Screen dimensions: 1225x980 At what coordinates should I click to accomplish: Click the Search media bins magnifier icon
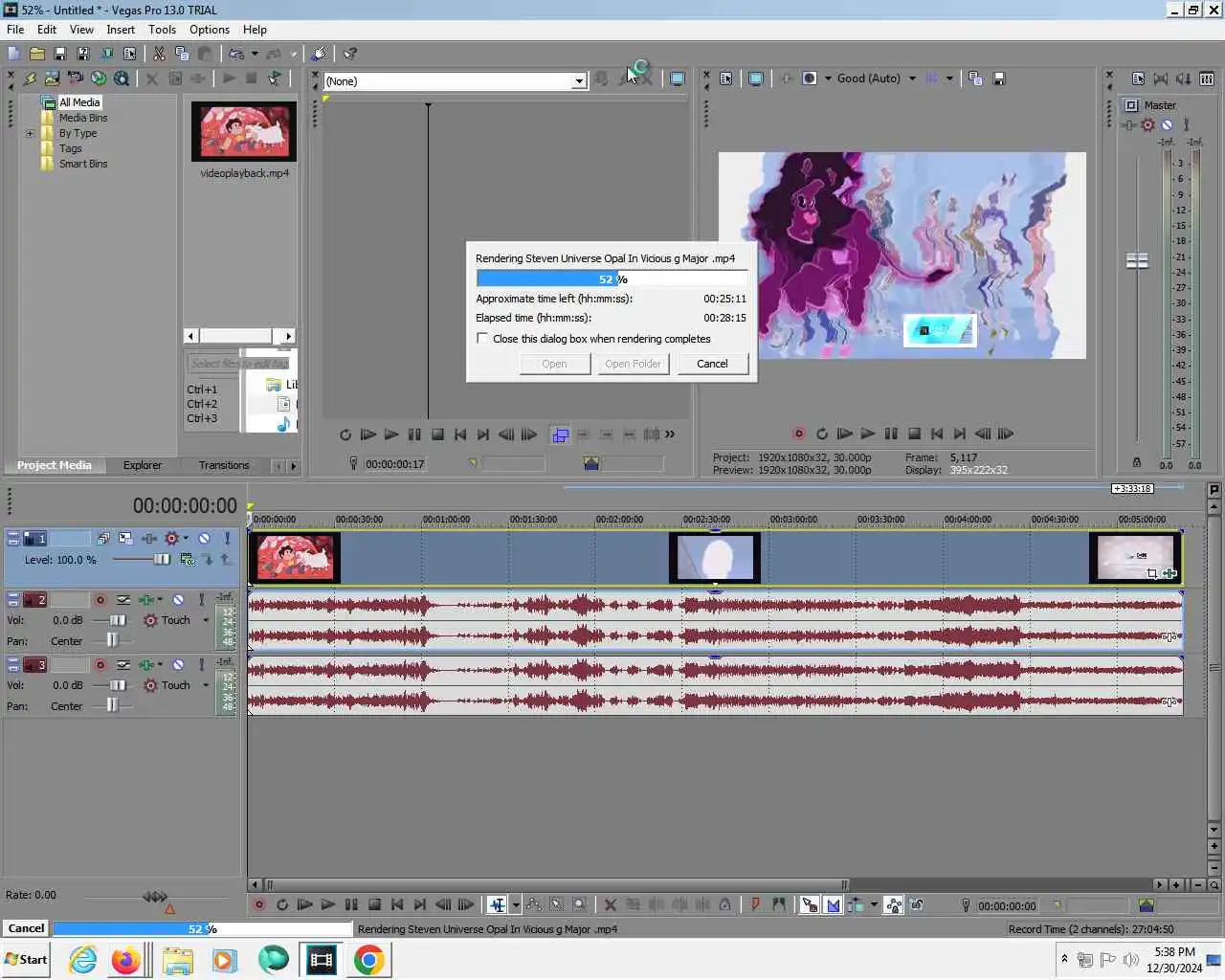pyautogui.click(x=121, y=78)
